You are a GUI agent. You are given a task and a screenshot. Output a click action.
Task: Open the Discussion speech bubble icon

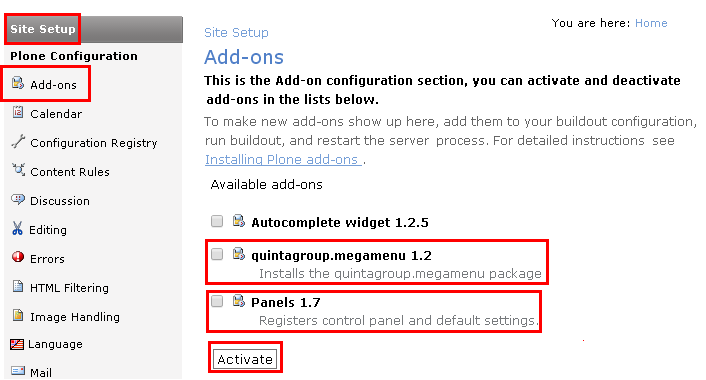[x=18, y=199]
